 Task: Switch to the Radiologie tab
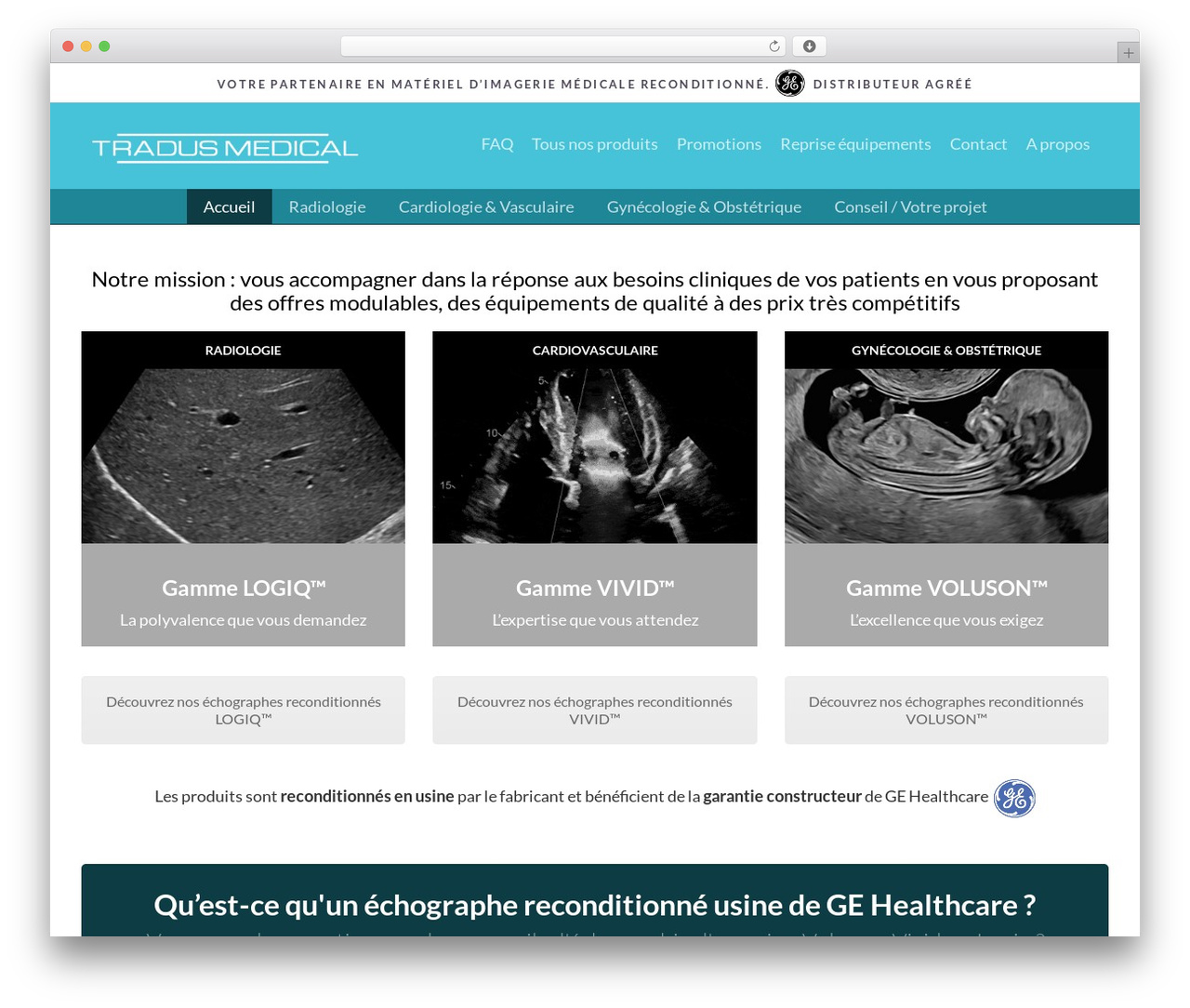pyautogui.click(x=327, y=206)
